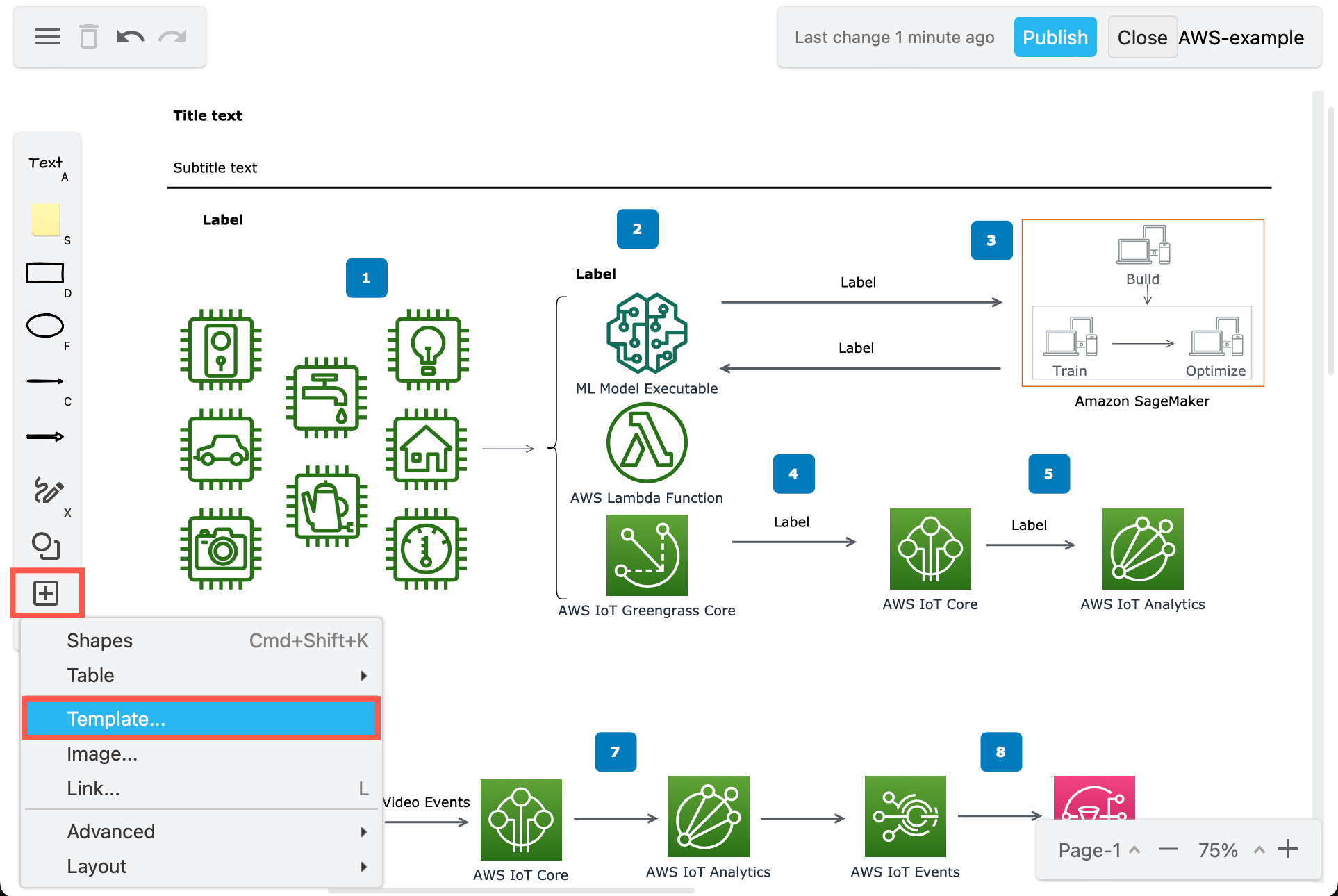Select the rectangle shape tool

[x=44, y=272]
